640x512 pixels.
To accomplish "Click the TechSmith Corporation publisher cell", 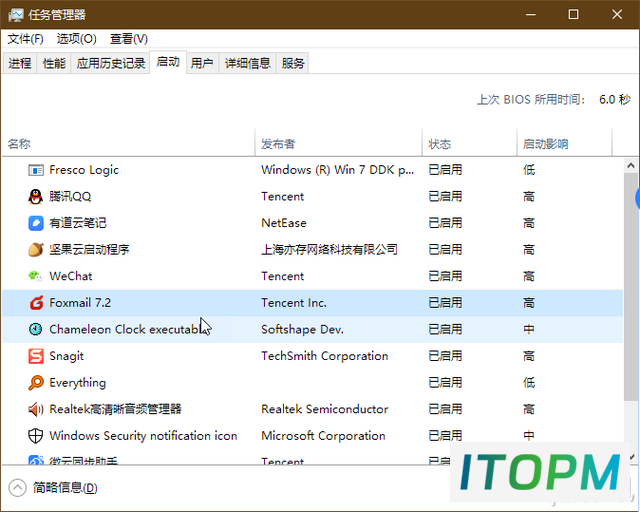I will pyautogui.click(x=324, y=356).
